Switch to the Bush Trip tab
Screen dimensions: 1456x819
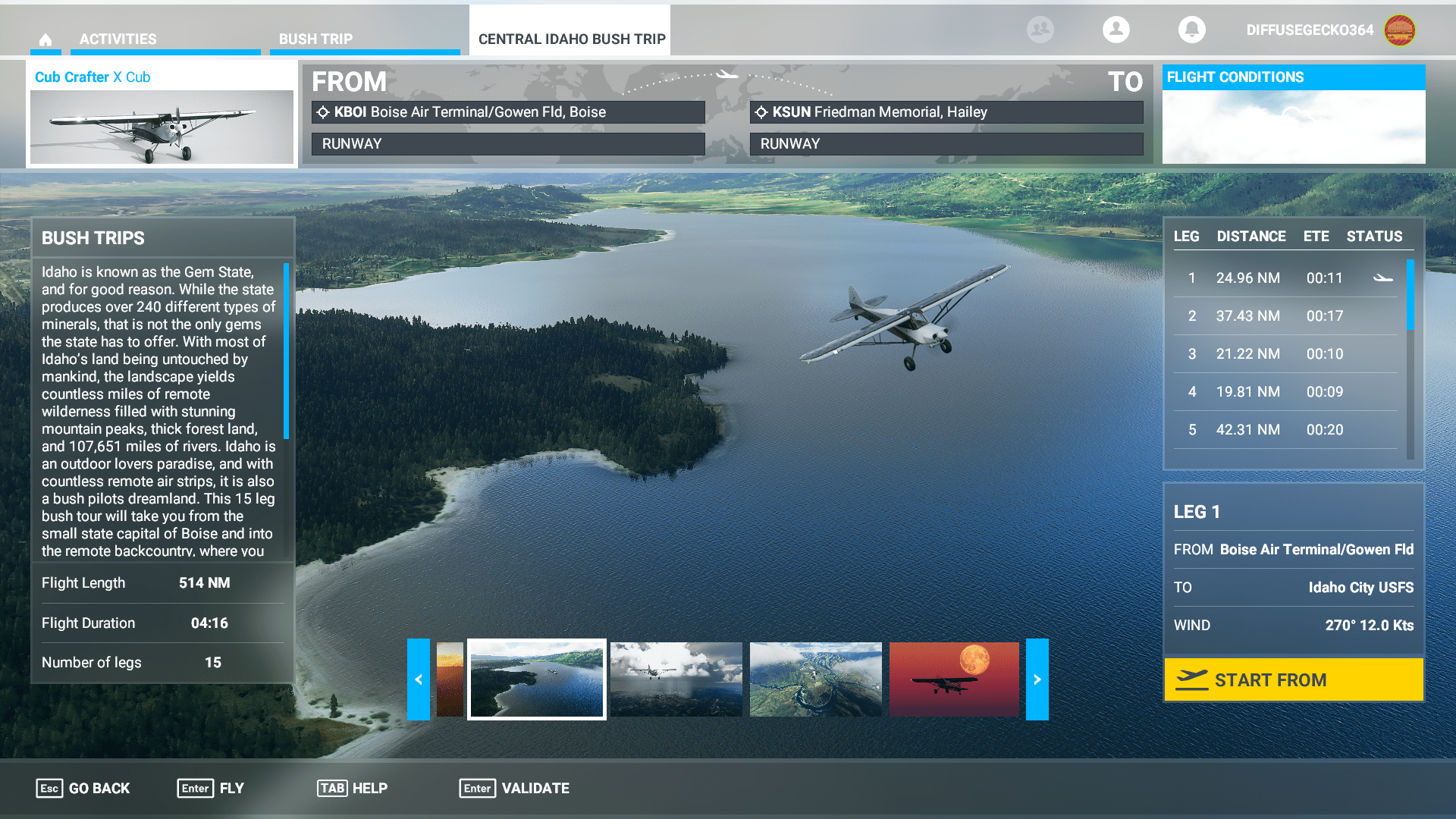315,39
